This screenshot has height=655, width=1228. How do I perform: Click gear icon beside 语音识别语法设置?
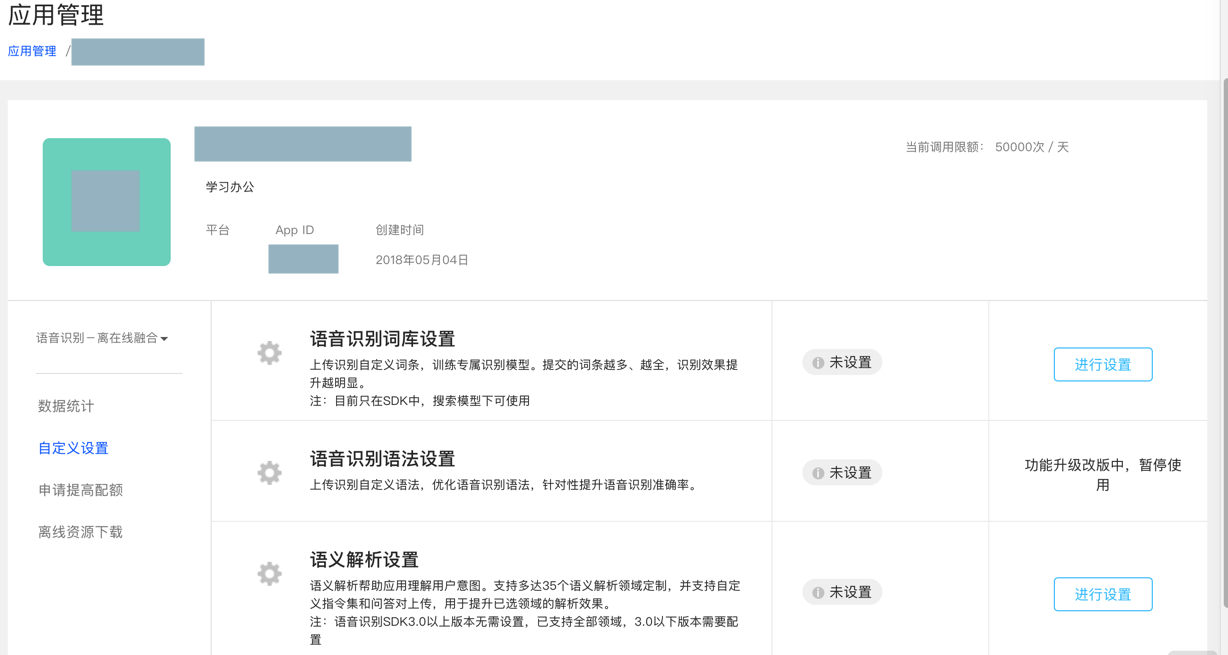[x=269, y=472]
